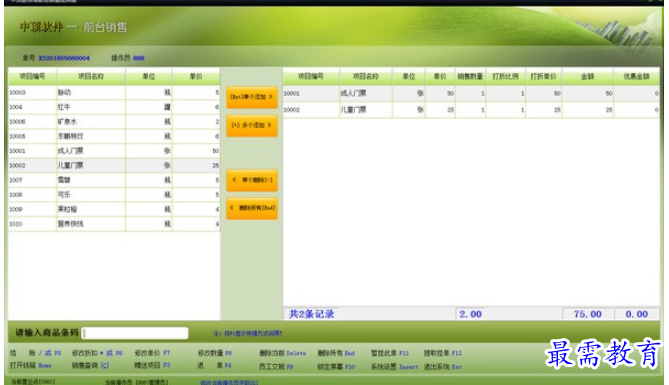Screen dimensions: 669x385
Task: Click the 修改单价 F7 shortcut
Action: [x=152, y=353]
